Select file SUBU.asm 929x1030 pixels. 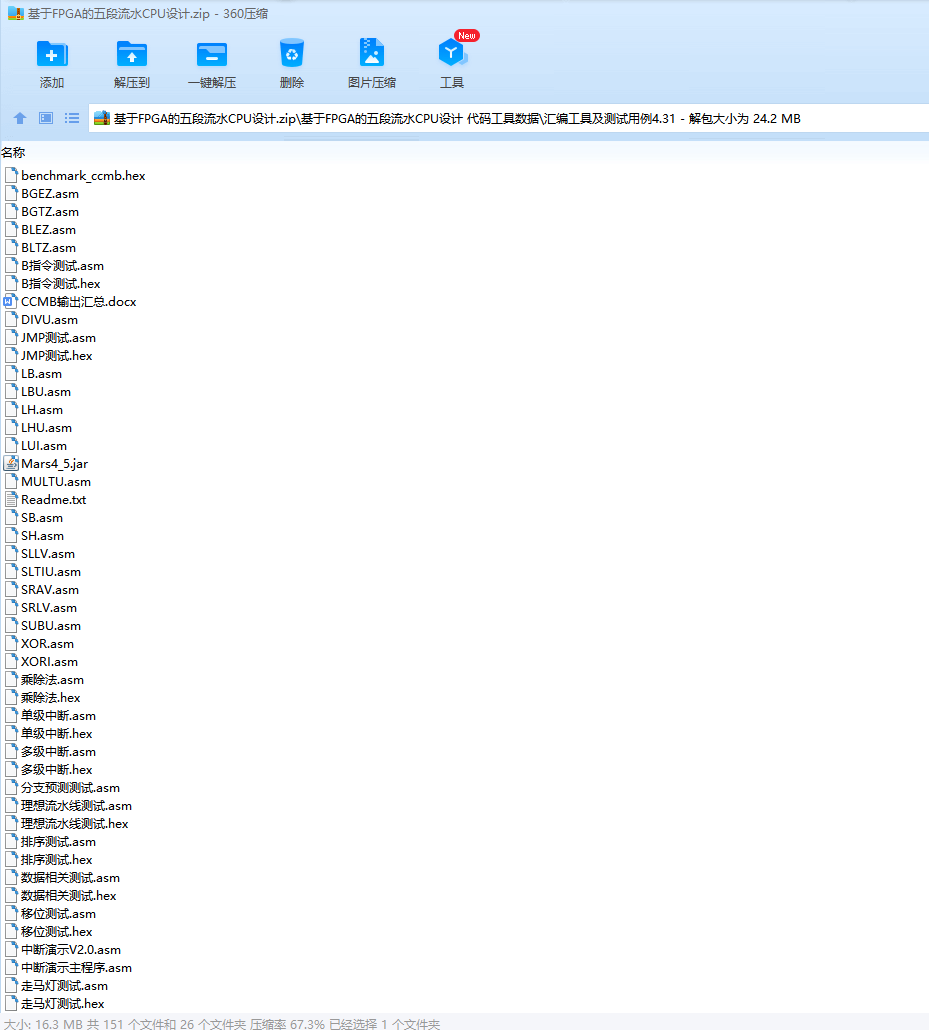[x=51, y=626]
